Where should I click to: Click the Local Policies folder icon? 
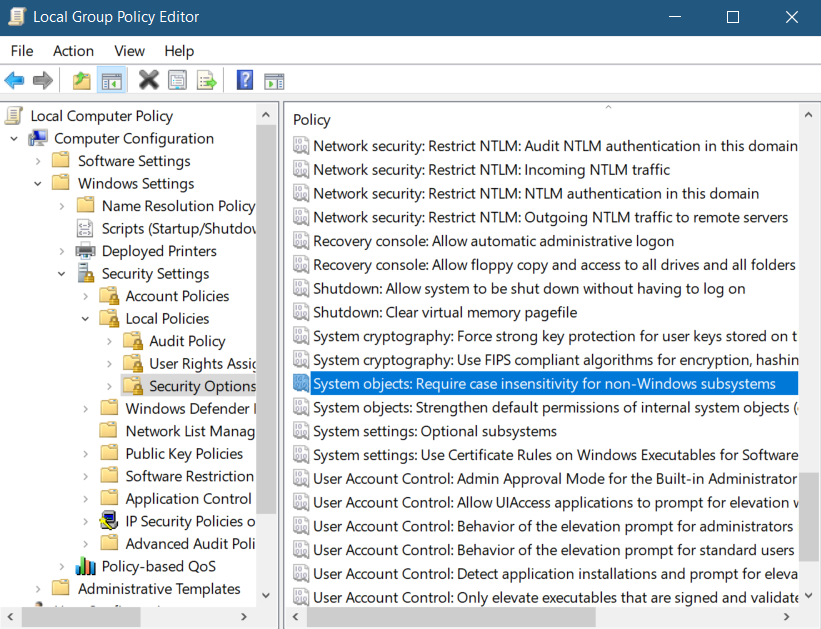pyautogui.click(x=109, y=318)
